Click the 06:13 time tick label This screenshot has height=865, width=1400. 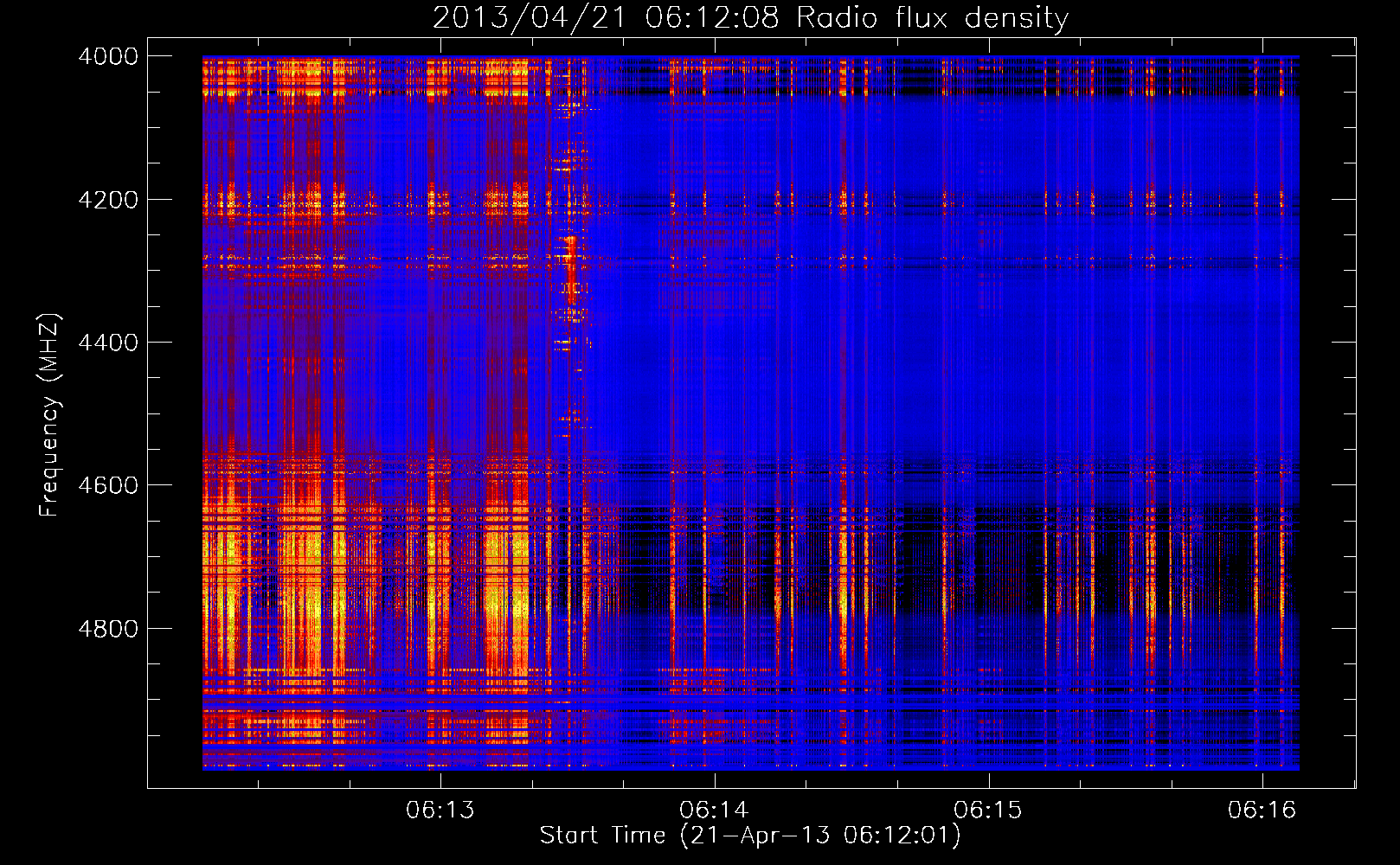[440, 810]
